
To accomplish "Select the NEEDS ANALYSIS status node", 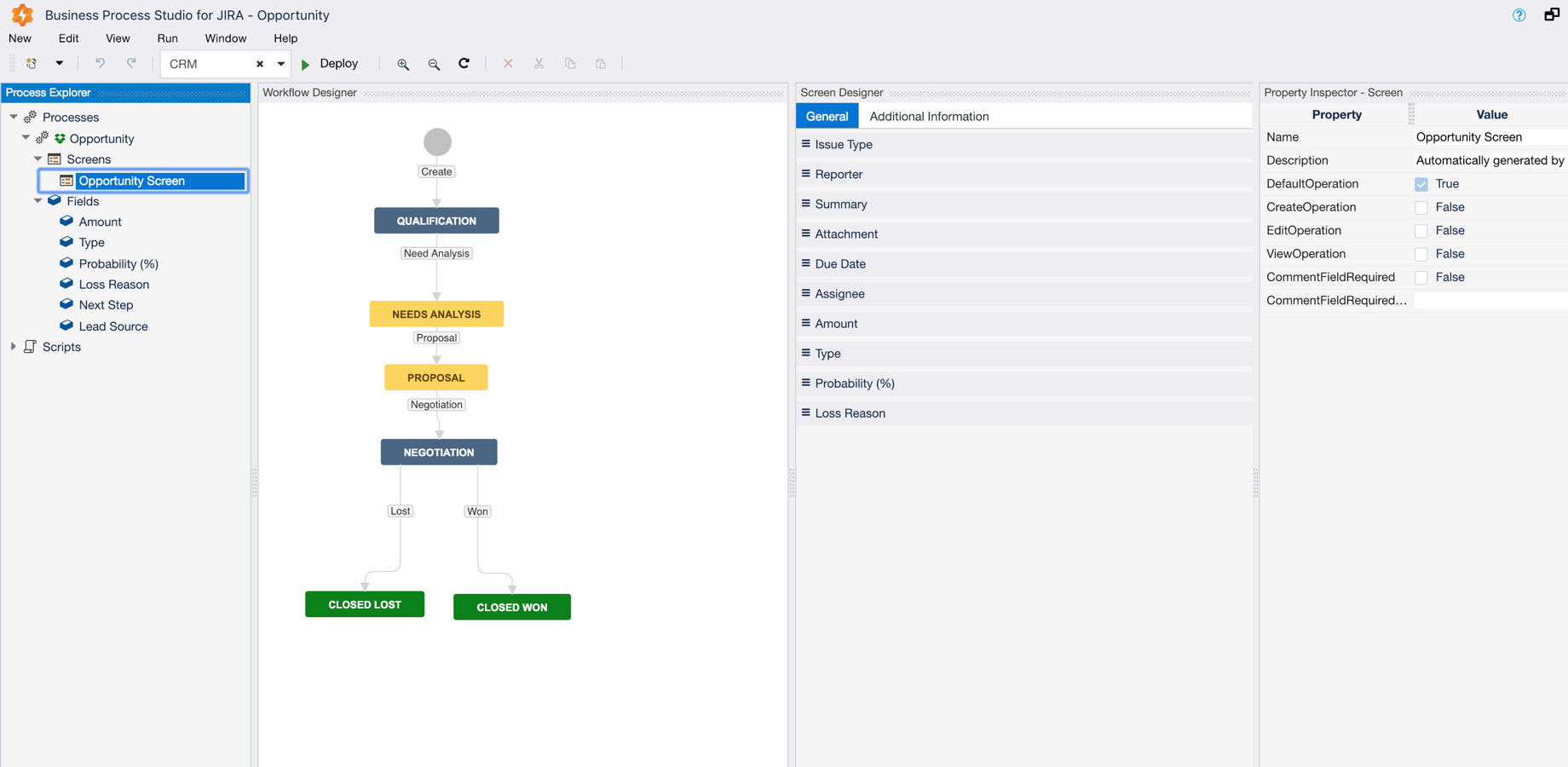I will [x=436, y=314].
